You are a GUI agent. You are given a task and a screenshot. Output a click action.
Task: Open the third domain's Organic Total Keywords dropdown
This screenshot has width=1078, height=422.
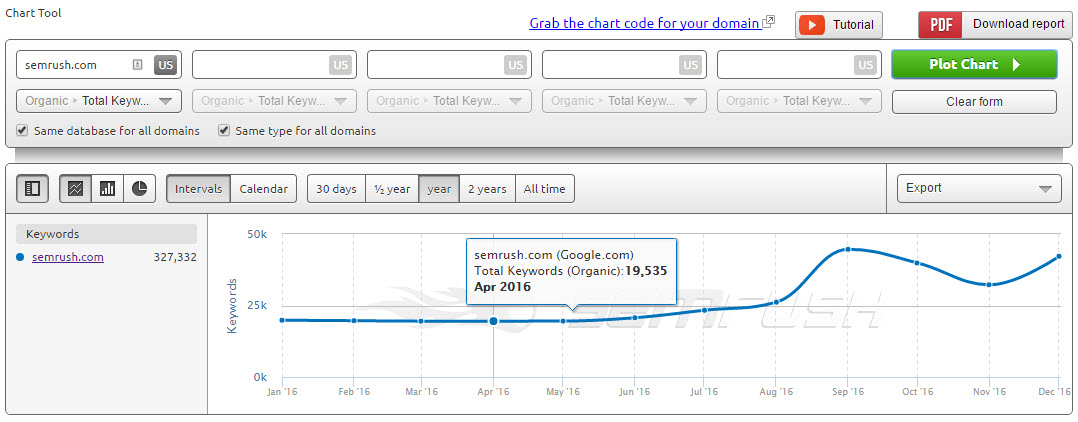pyautogui.click(x=450, y=101)
